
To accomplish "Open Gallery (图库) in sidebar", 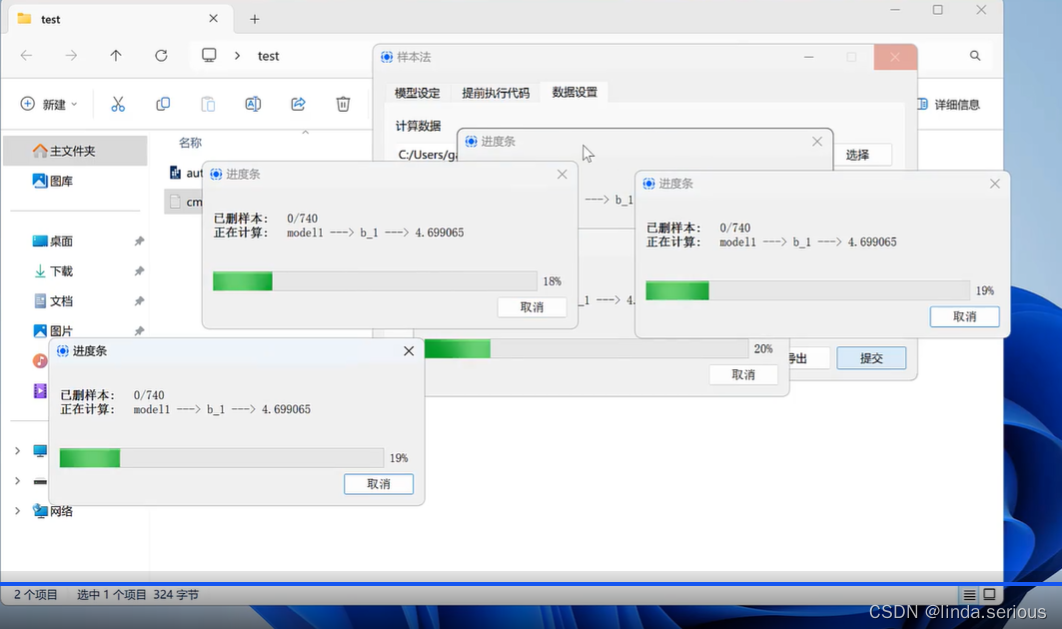I will [54, 181].
